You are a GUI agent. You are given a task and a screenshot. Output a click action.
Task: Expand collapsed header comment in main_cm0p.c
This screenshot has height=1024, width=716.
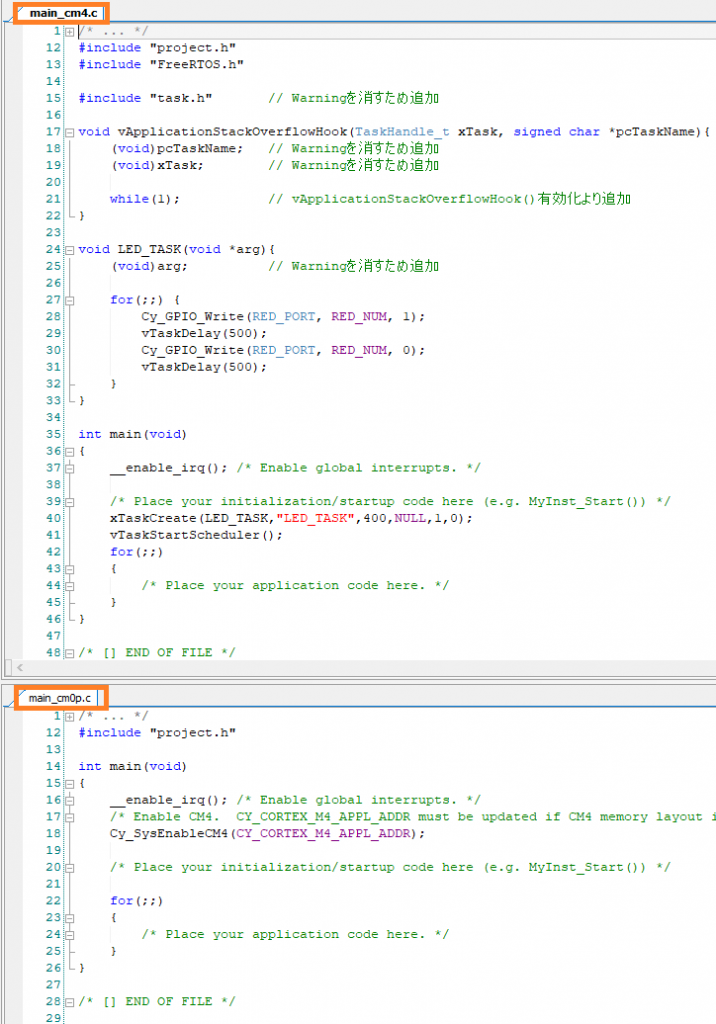click(x=70, y=716)
